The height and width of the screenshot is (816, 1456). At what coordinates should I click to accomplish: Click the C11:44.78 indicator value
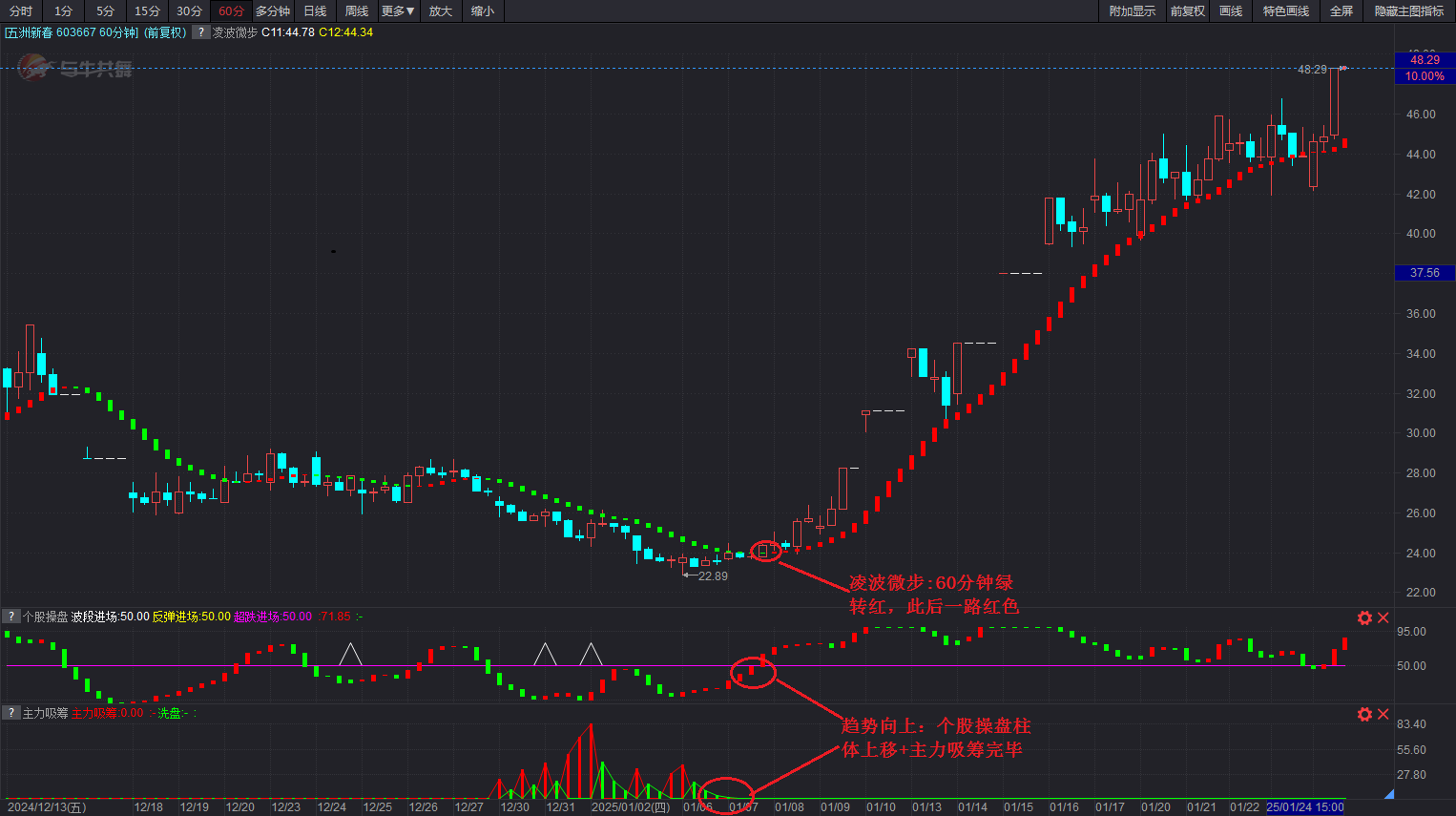pyautogui.click(x=288, y=32)
